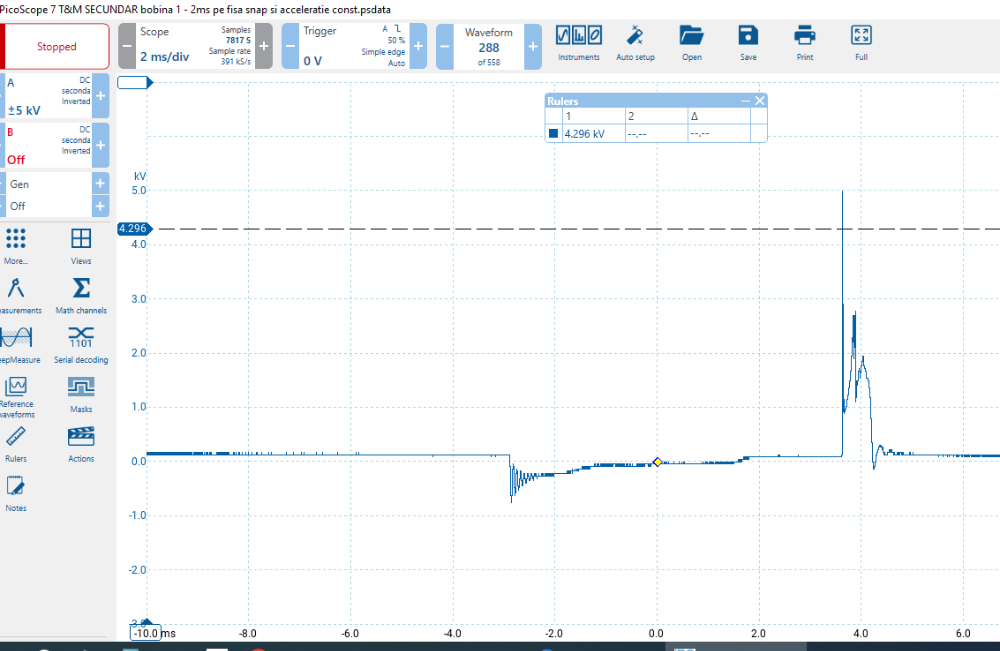Click the Open file button
Screen dimensions: 1000x651
pyautogui.click(x=692, y=41)
